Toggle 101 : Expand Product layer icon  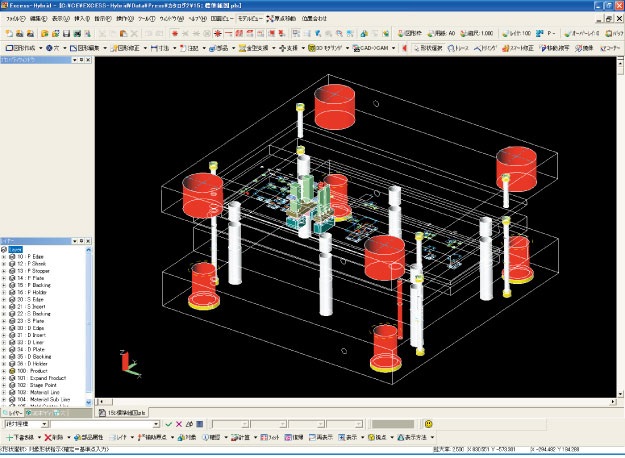pyautogui.click(x=12, y=376)
